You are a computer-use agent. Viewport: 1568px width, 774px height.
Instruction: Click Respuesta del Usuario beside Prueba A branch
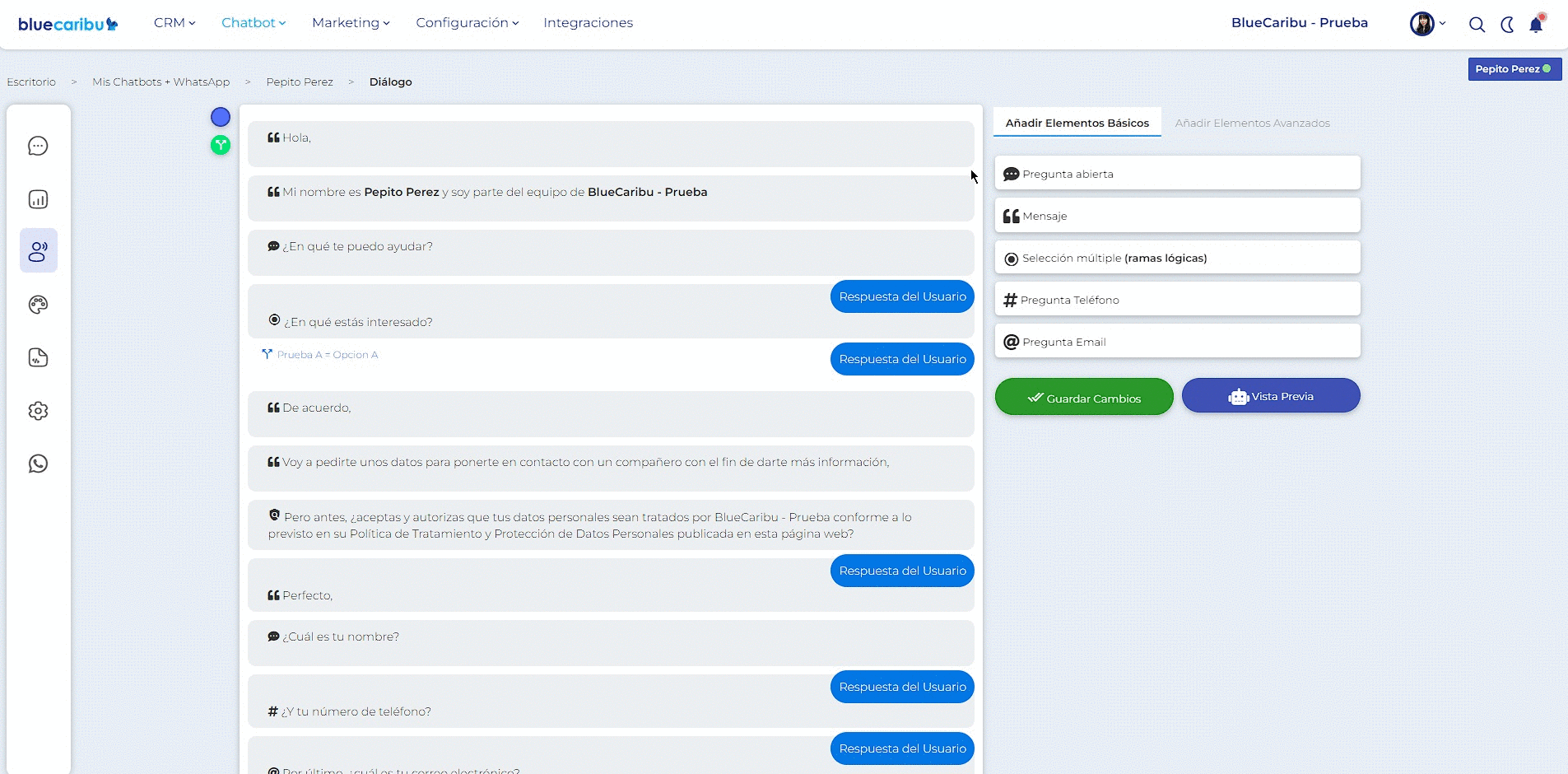coord(902,359)
